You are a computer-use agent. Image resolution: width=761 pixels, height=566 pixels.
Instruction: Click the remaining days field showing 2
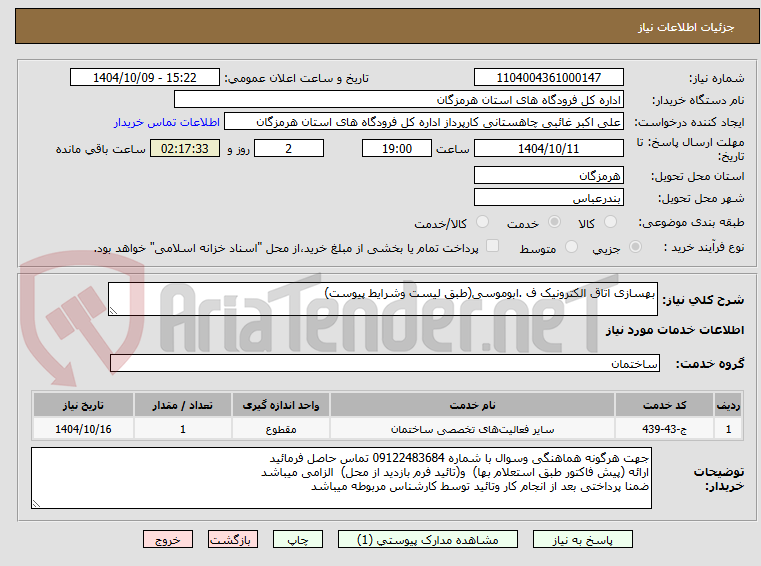(289, 149)
